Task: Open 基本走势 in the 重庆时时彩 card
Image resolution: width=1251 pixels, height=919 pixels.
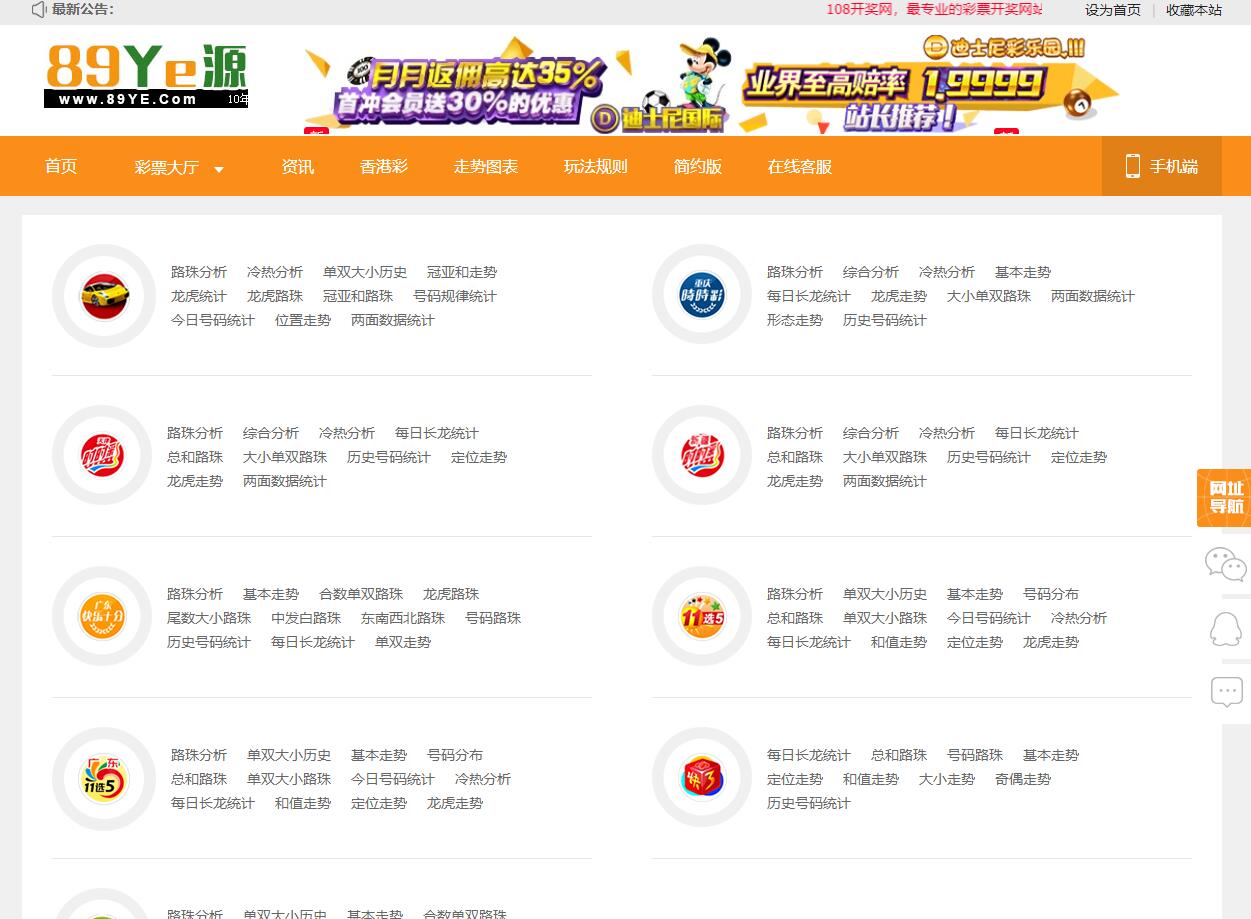Action: 1023,272
